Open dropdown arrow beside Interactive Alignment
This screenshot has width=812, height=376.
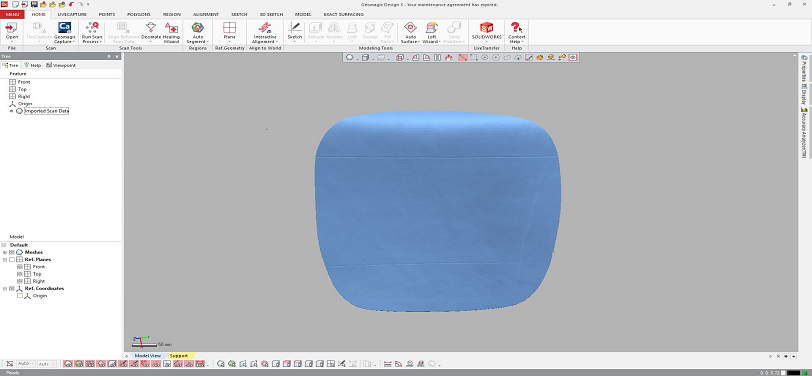point(277,41)
